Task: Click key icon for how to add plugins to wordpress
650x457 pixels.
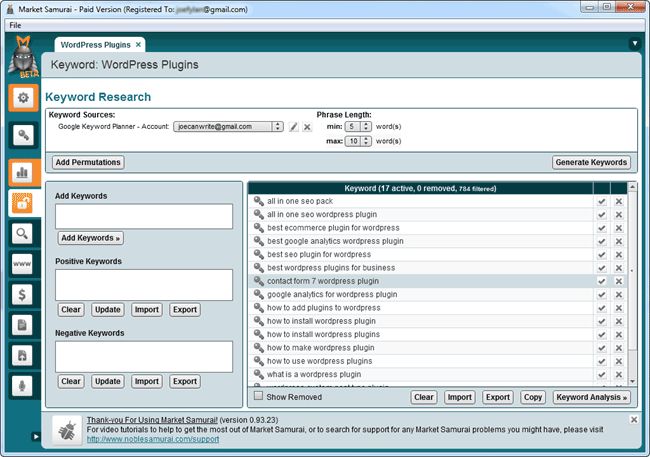Action: coord(259,308)
